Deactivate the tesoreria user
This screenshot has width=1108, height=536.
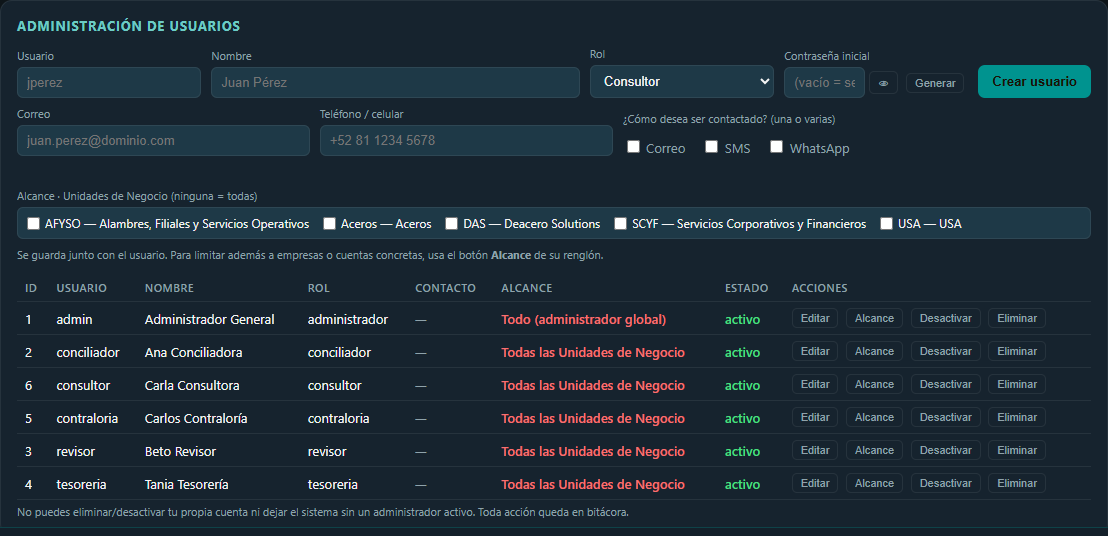tap(945, 483)
